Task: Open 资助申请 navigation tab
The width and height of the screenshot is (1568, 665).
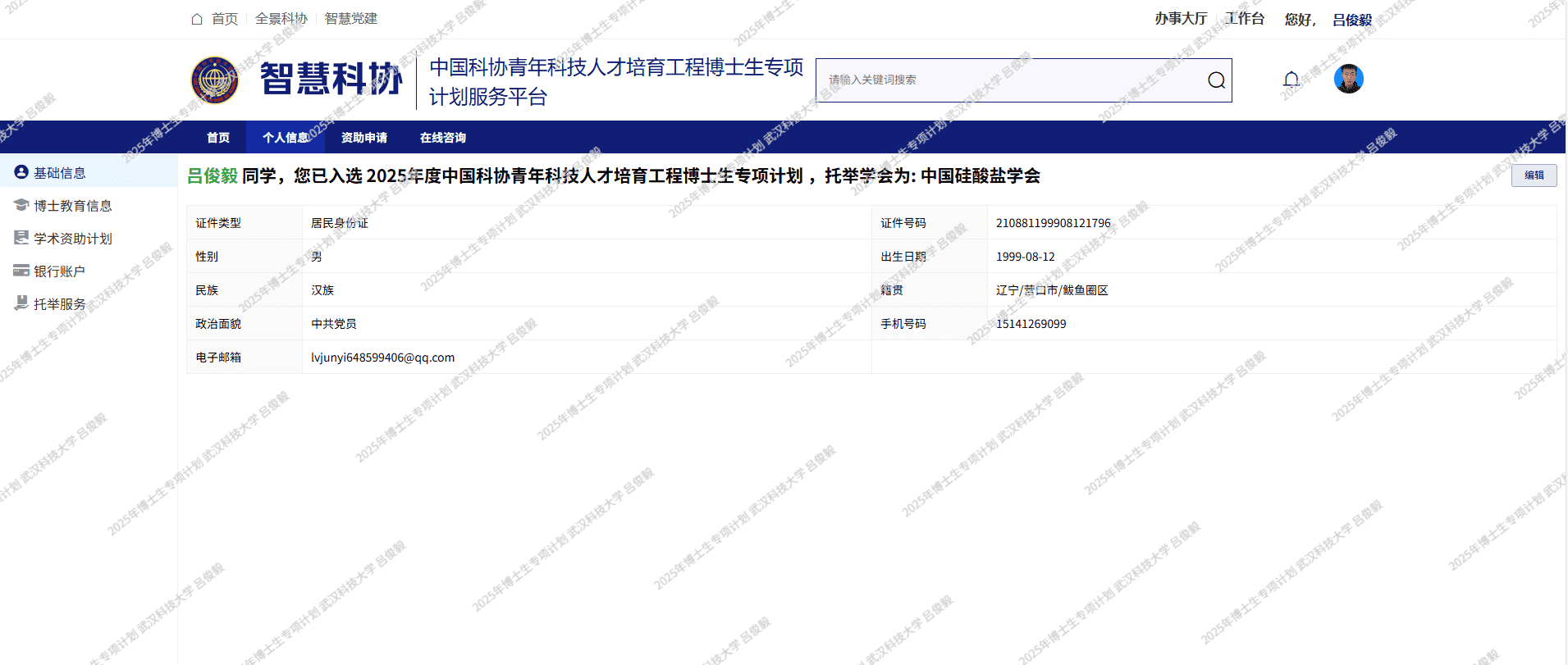Action: pyautogui.click(x=363, y=138)
